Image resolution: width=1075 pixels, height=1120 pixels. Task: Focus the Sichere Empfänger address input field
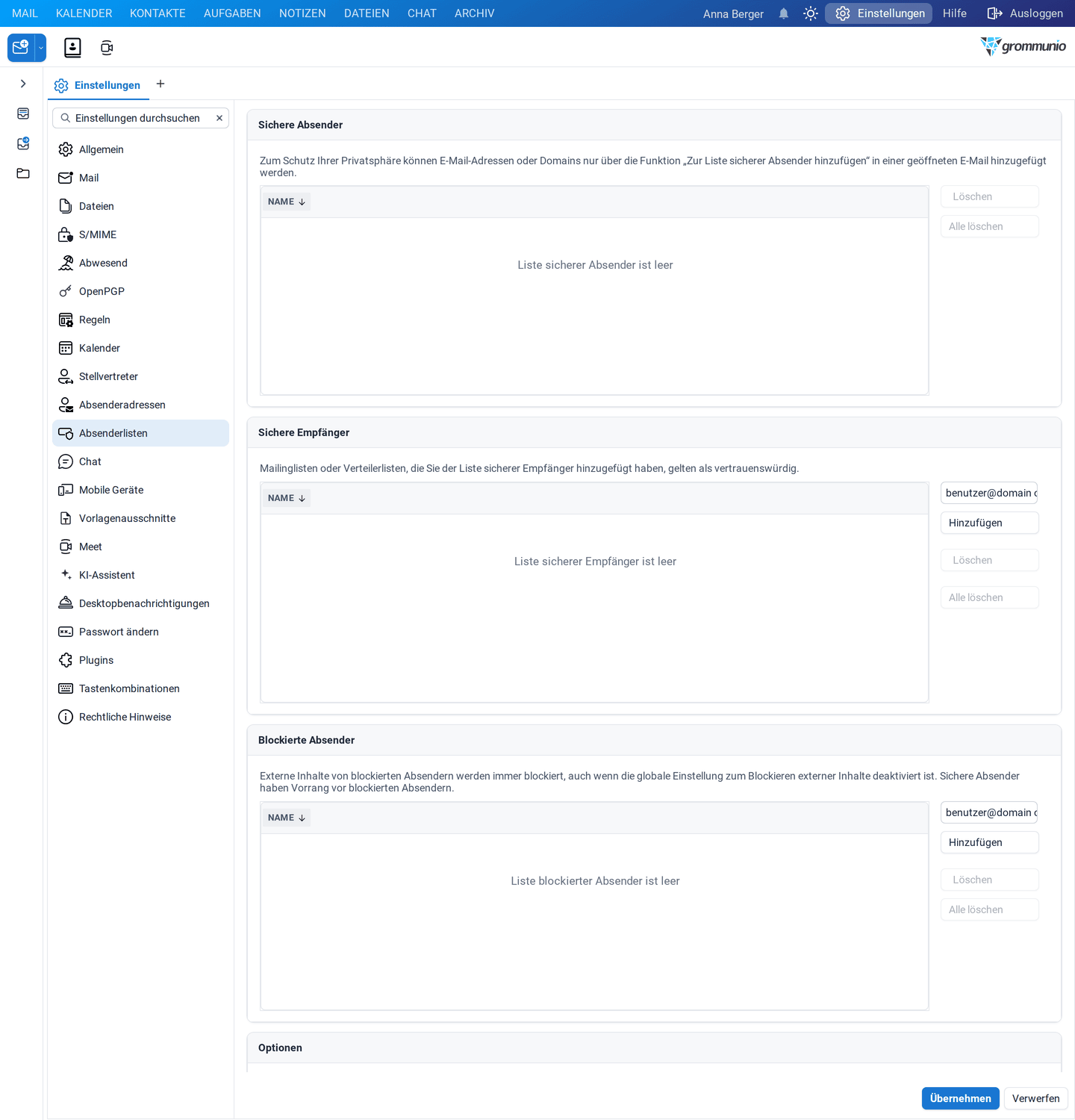pyautogui.click(x=989, y=493)
